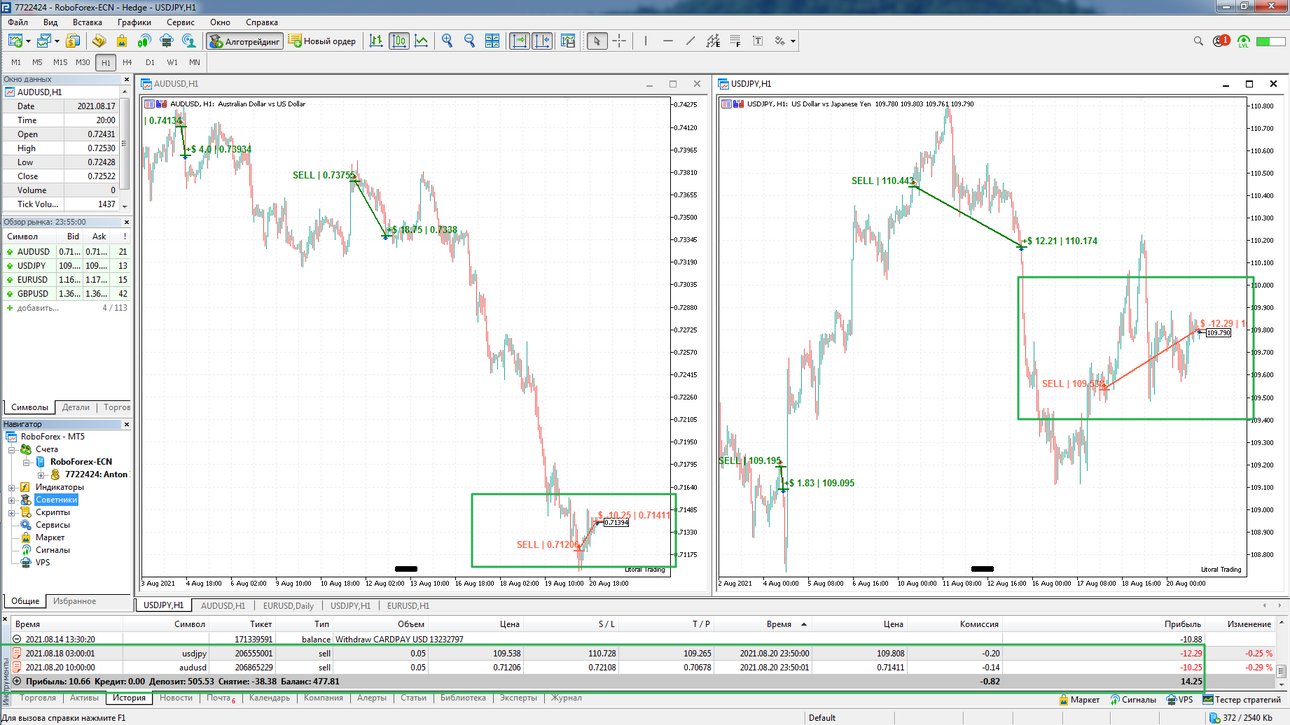Select the H4 timeframe
The width and height of the screenshot is (1290, 725).
tap(127, 62)
